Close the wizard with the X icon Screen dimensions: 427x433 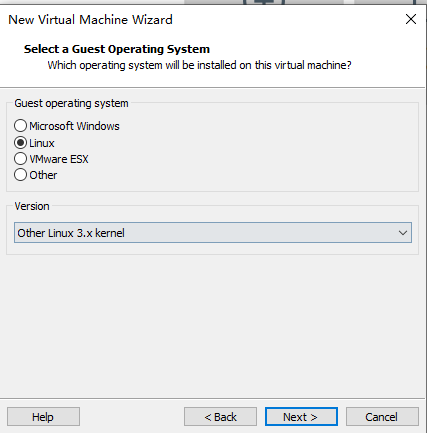[411, 19]
